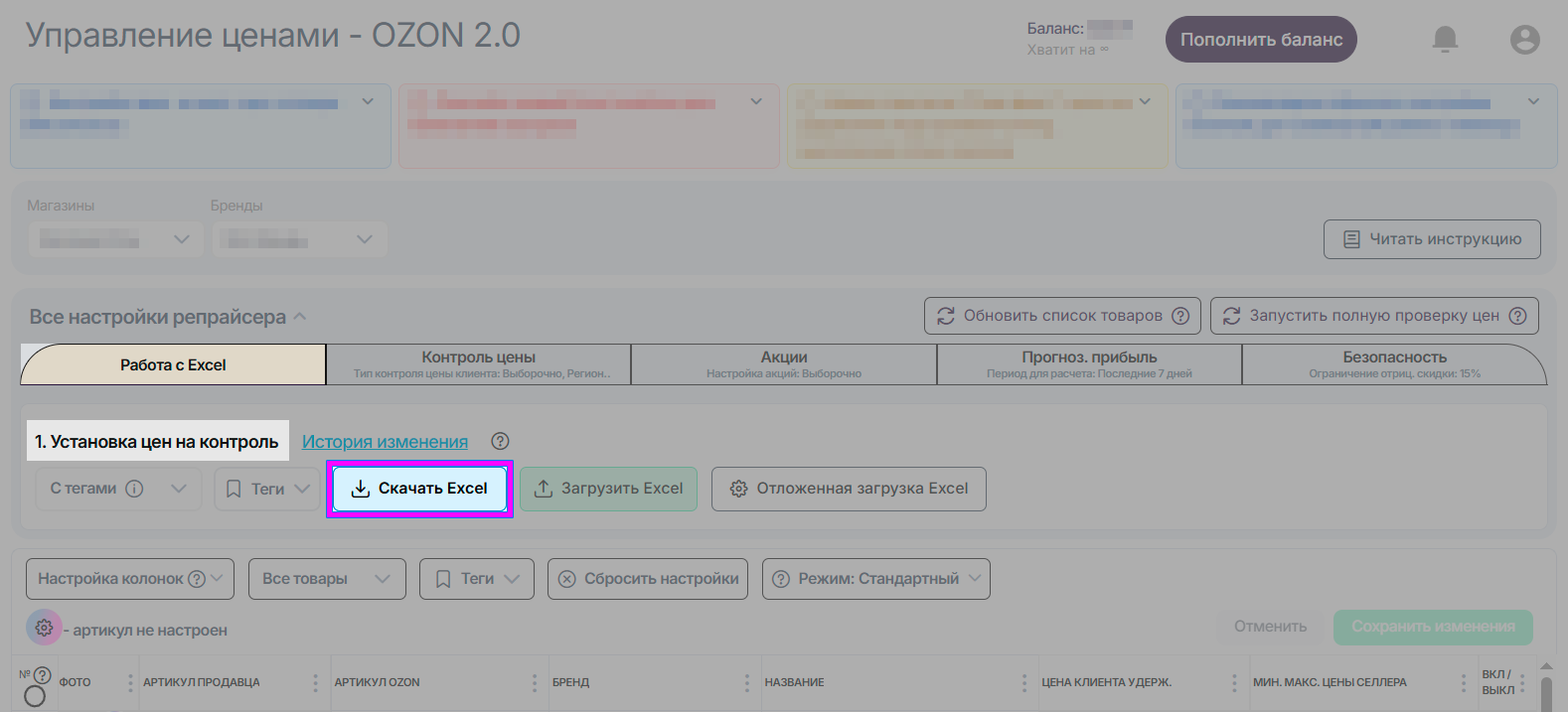This screenshot has height=712, width=1568.
Task: Click the Сохранить изменения button
Action: click(x=1433, y=627)
